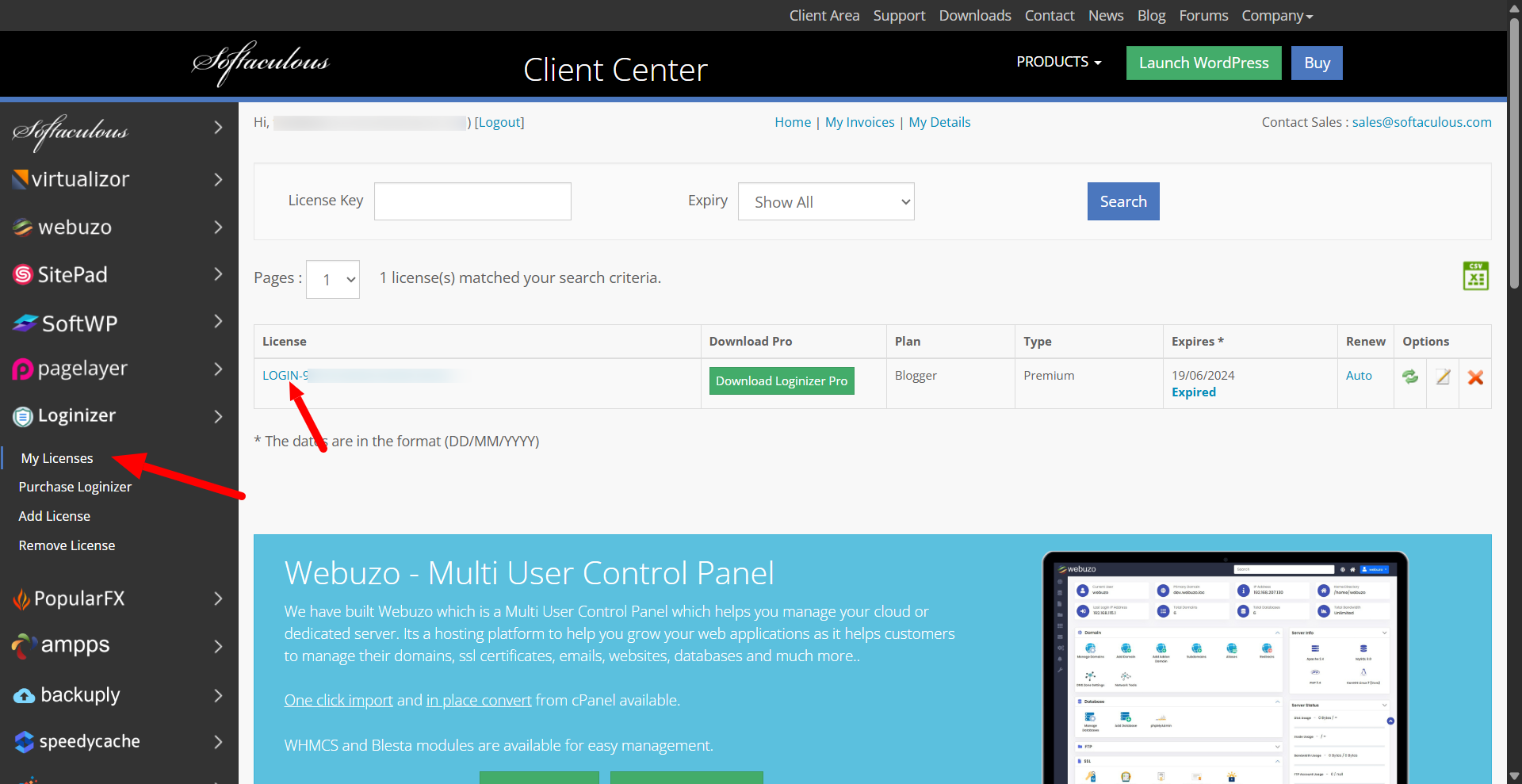
Task: Open Blog in the top navigation
Action: pyautogui.click(x=1151, y=16)
